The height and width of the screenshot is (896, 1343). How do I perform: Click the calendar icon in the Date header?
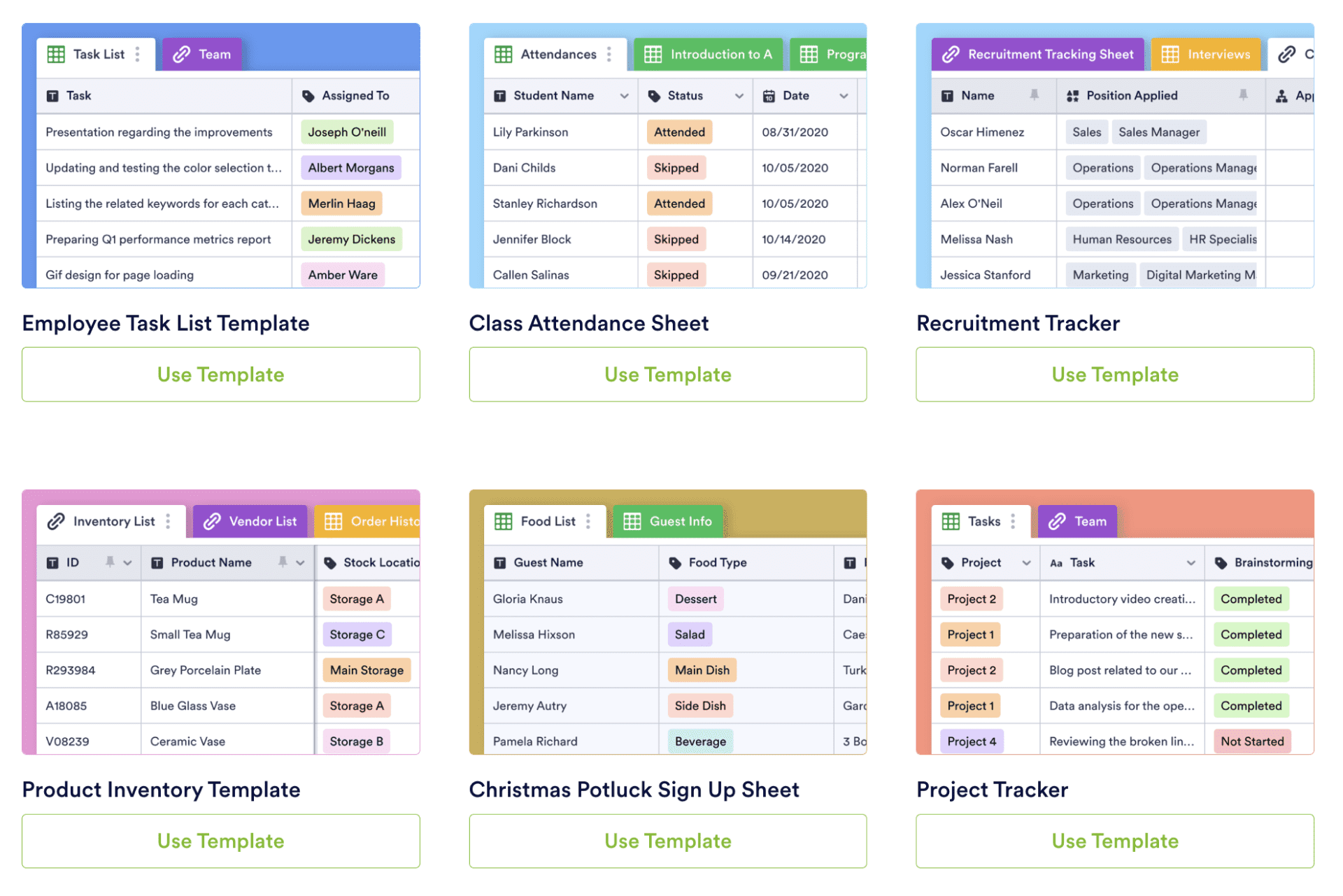click(769, 96)
